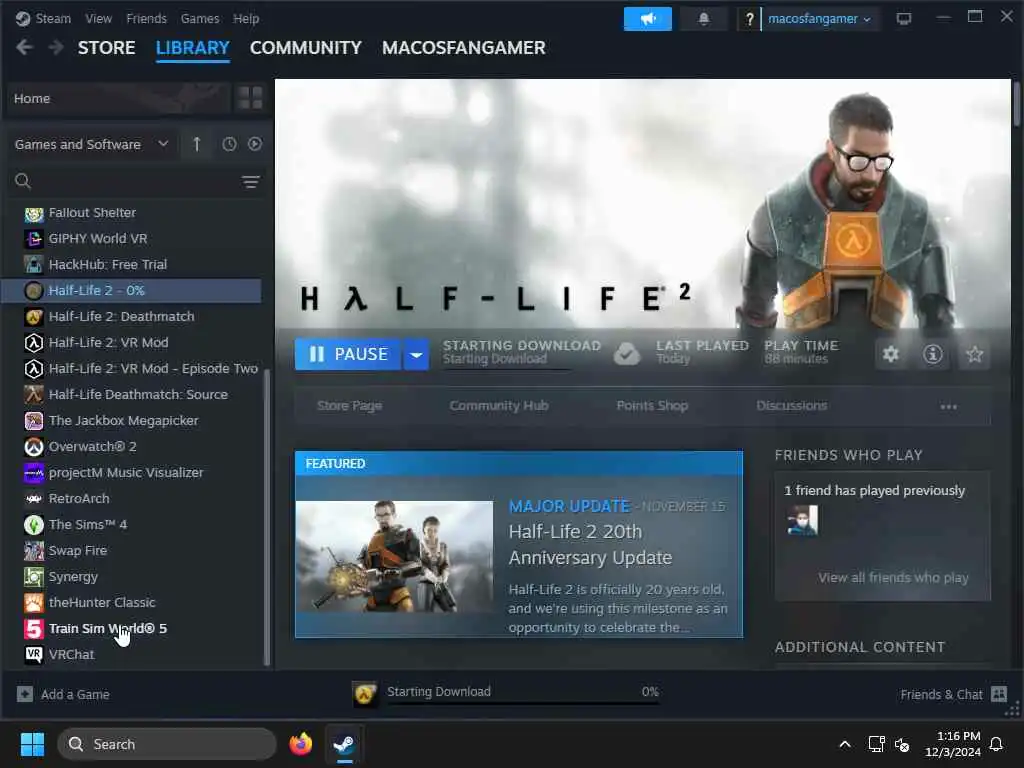This screenshot has width=1024, height=768.
Task: Click the Steam announcements megaphone button
Action: tap(647, 19)
